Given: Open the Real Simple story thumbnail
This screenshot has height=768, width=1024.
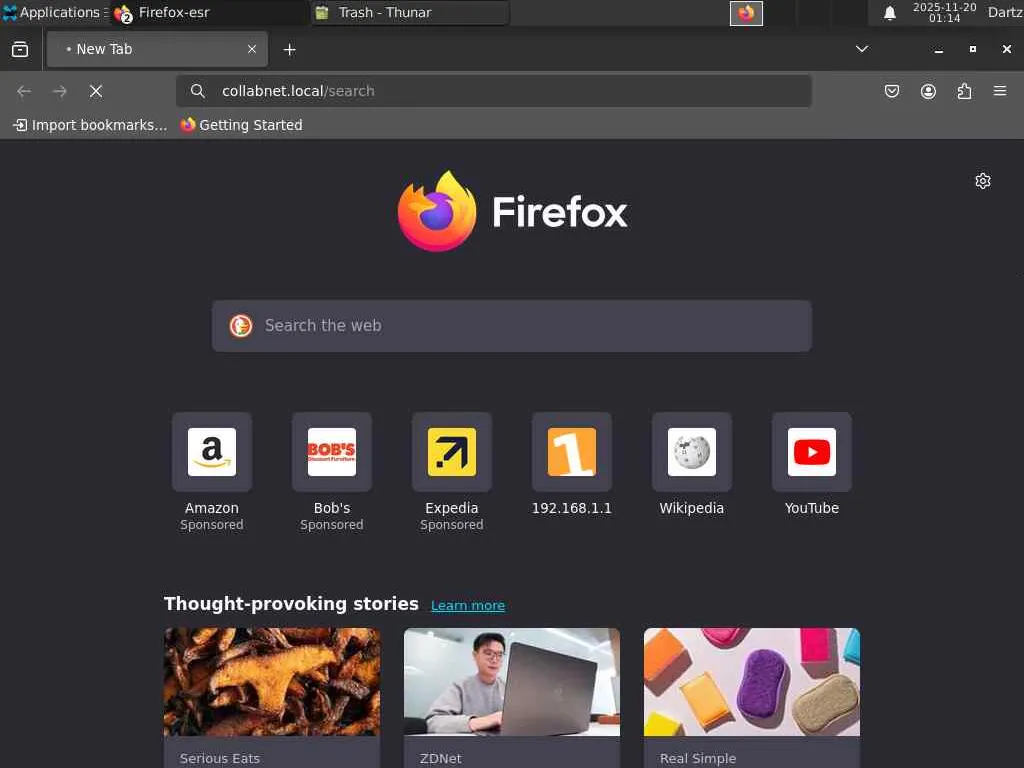Looking at the screenshot, I should (x=752, y=682).
